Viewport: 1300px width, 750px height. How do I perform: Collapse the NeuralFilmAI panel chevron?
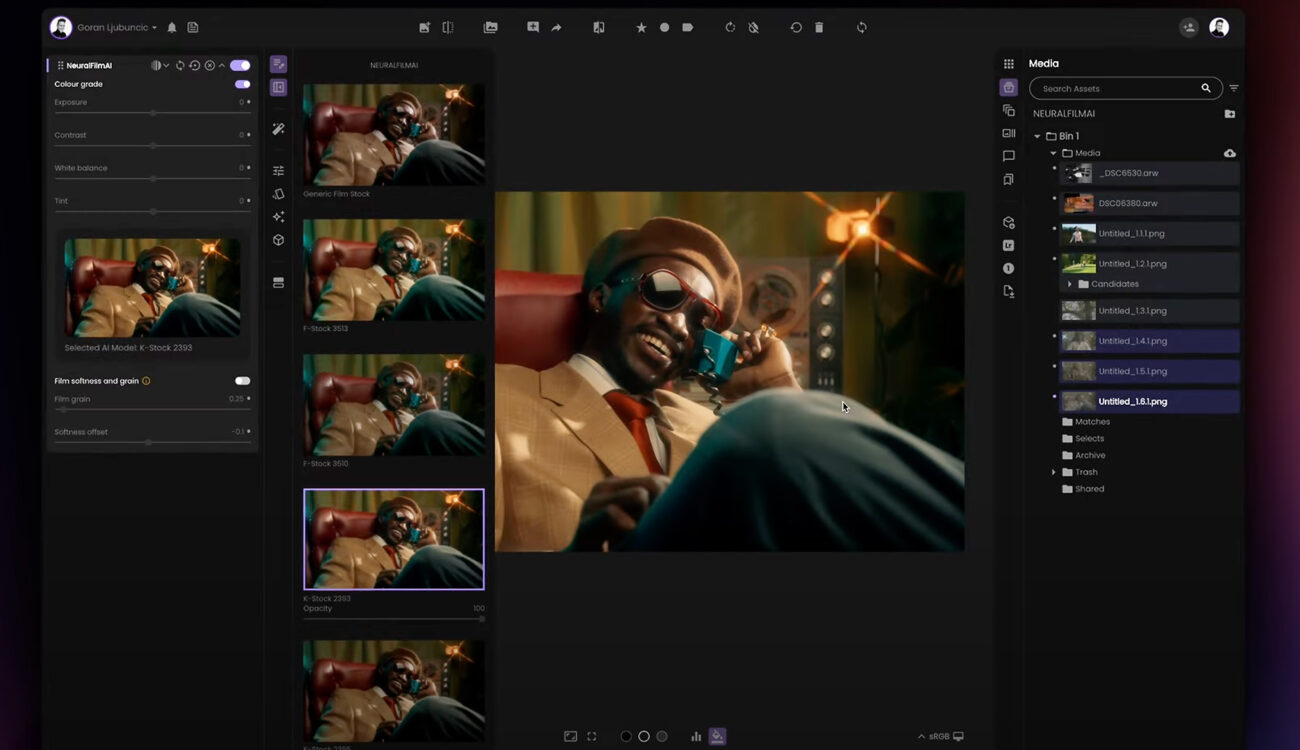222,65
